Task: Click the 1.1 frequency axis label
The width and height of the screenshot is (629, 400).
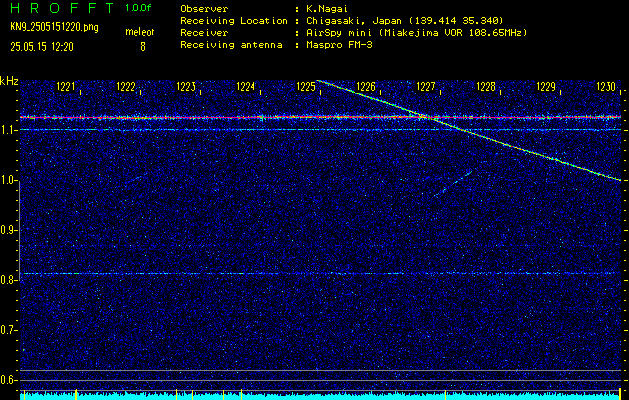Action: [7, 130]
